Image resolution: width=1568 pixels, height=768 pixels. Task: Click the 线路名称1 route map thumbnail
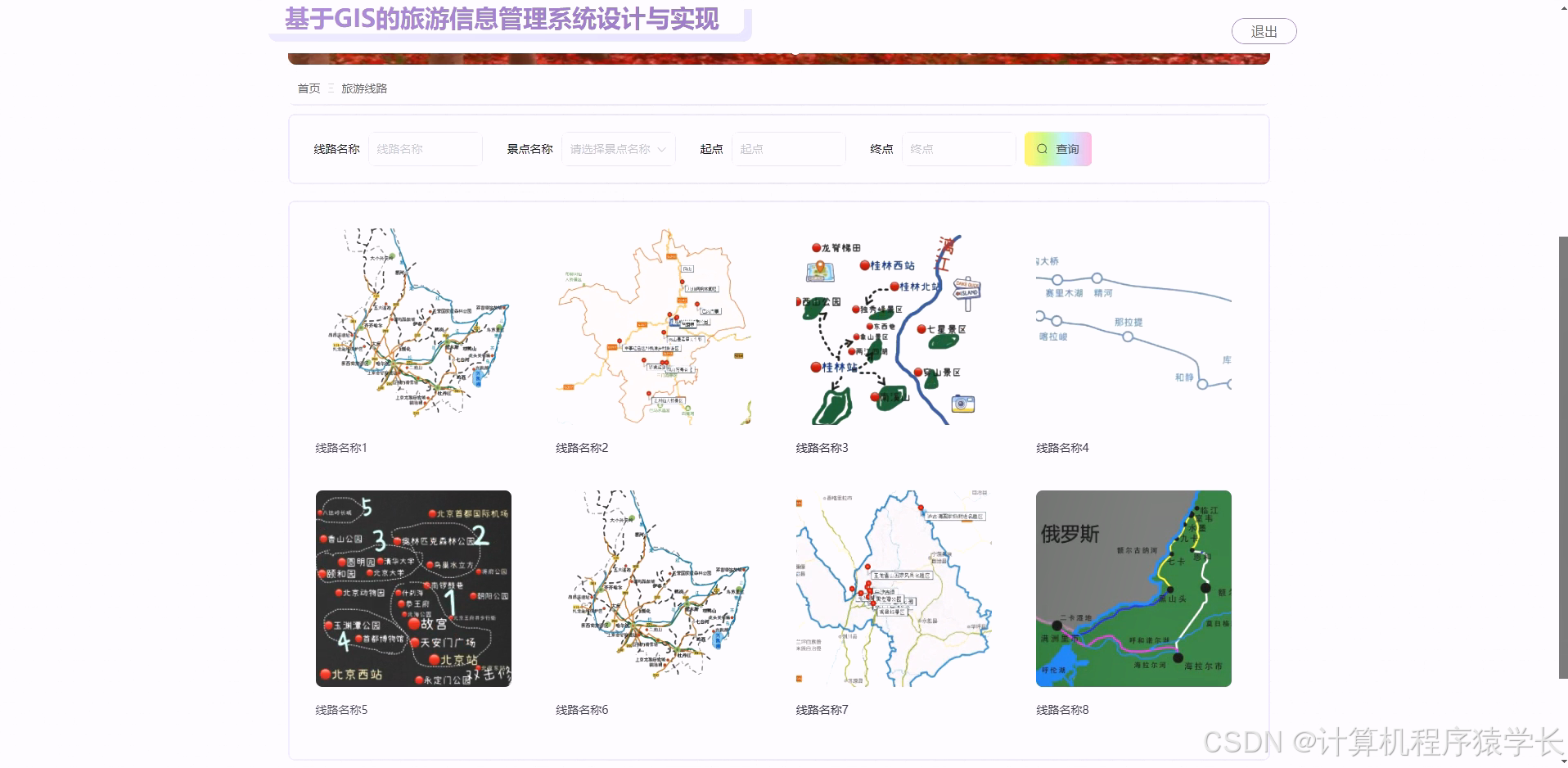[x=413, y=326]
